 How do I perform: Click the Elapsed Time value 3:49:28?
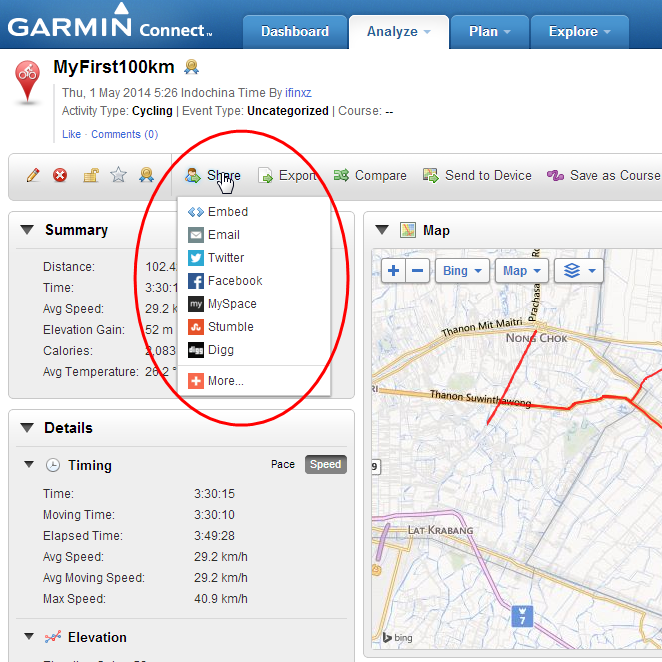point(214,536)
